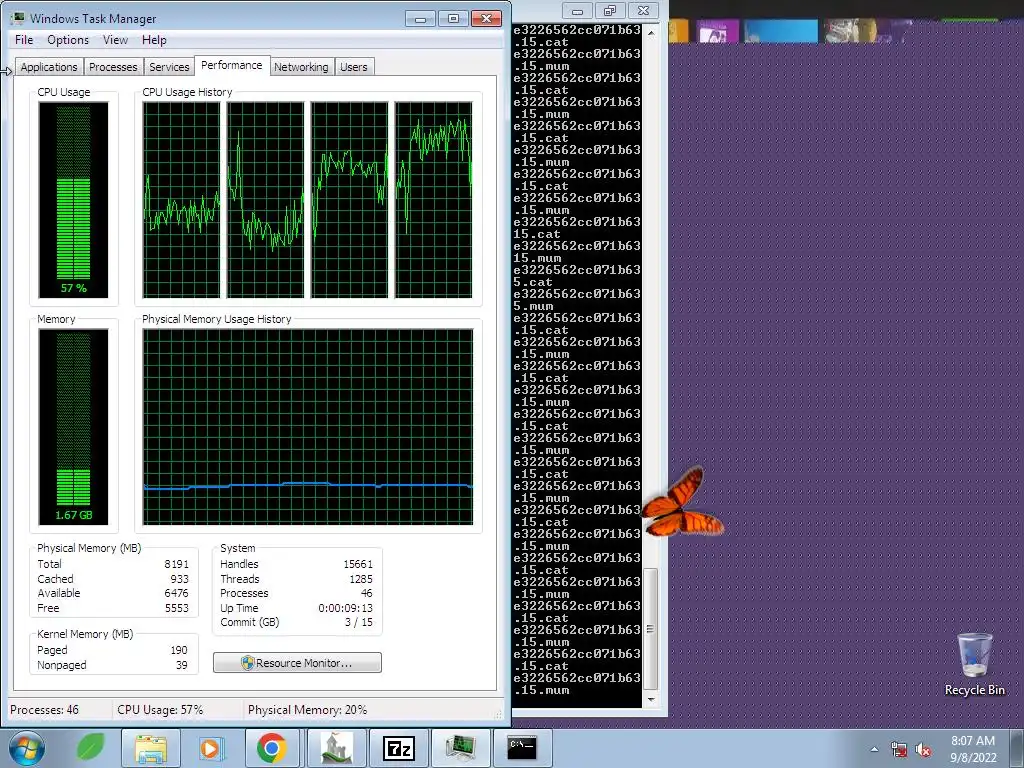Click the Nonpaged kernel memory value 39
1024x768 pixels.
click(x=182, y=665)
